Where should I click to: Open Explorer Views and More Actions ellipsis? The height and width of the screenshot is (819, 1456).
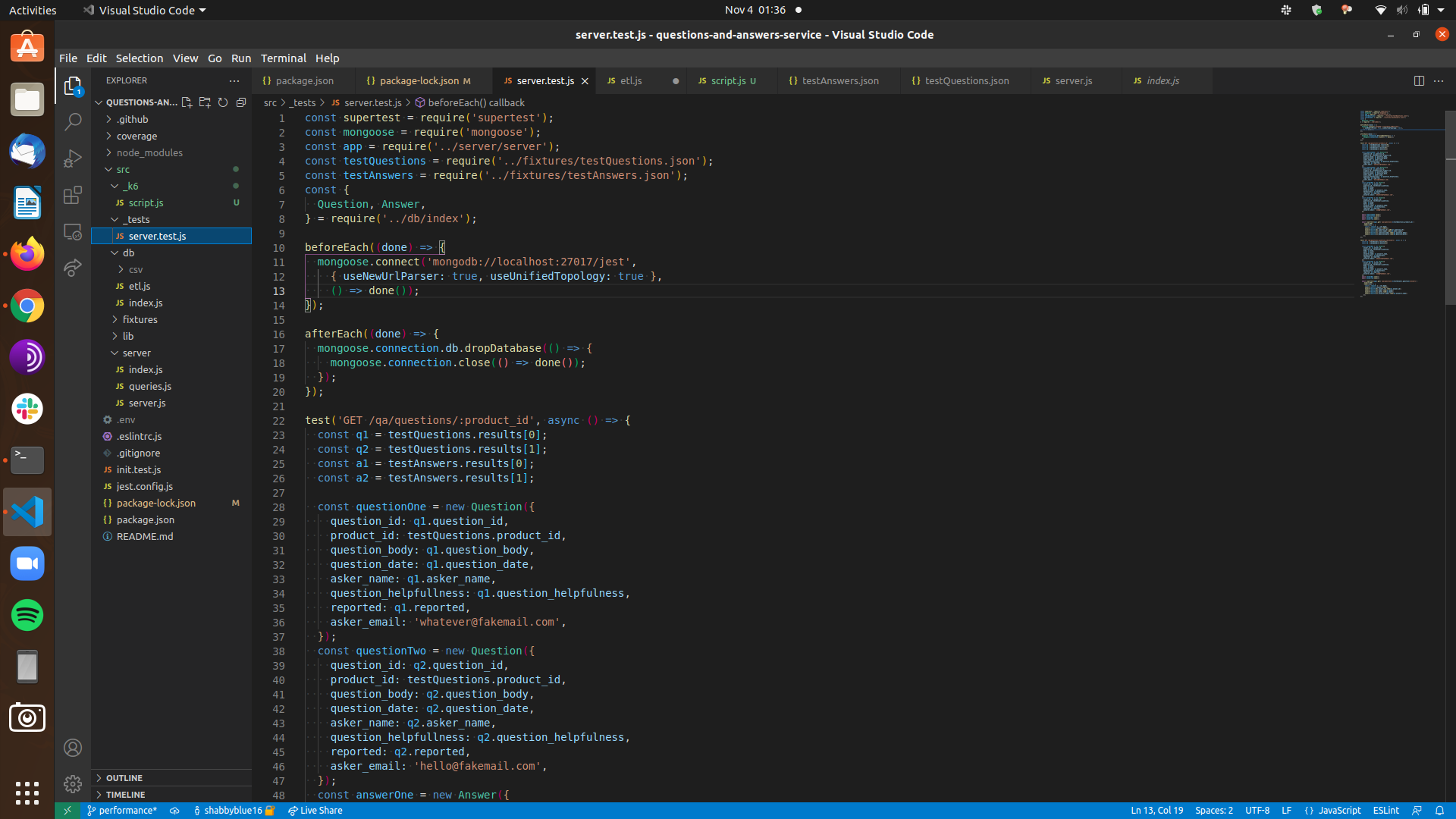[x=234, y=80]
